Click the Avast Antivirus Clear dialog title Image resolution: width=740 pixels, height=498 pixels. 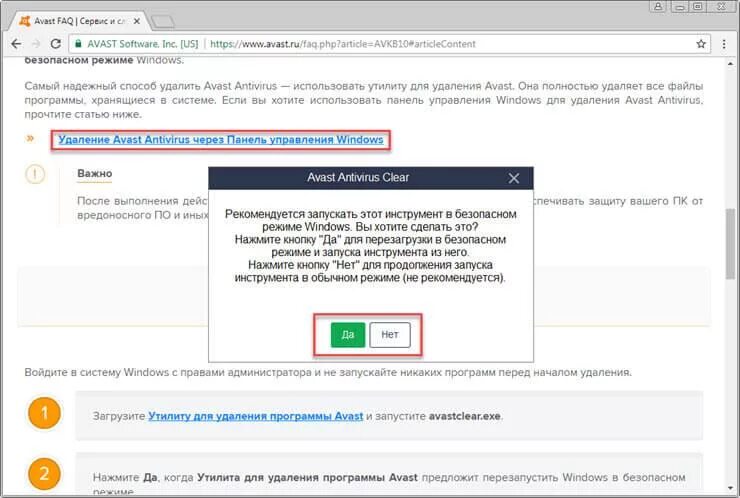[x=358, y=177]
